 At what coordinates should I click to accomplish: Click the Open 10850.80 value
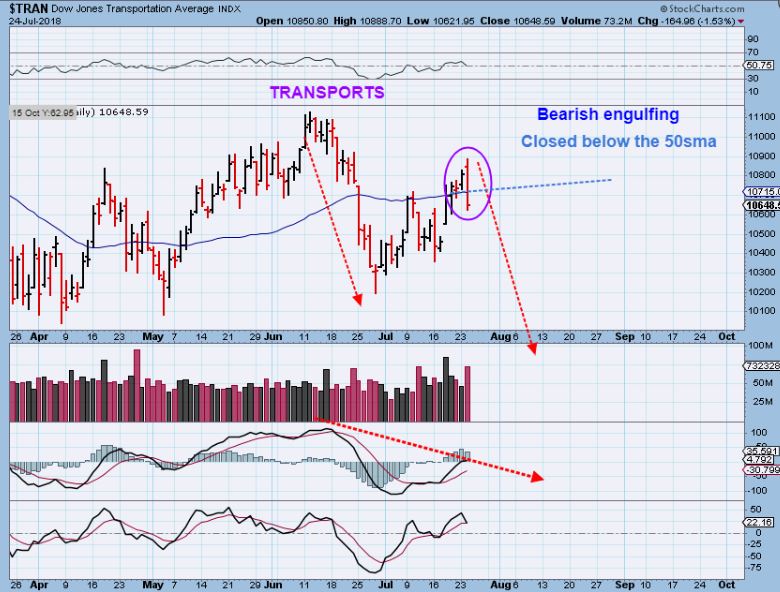292,21
